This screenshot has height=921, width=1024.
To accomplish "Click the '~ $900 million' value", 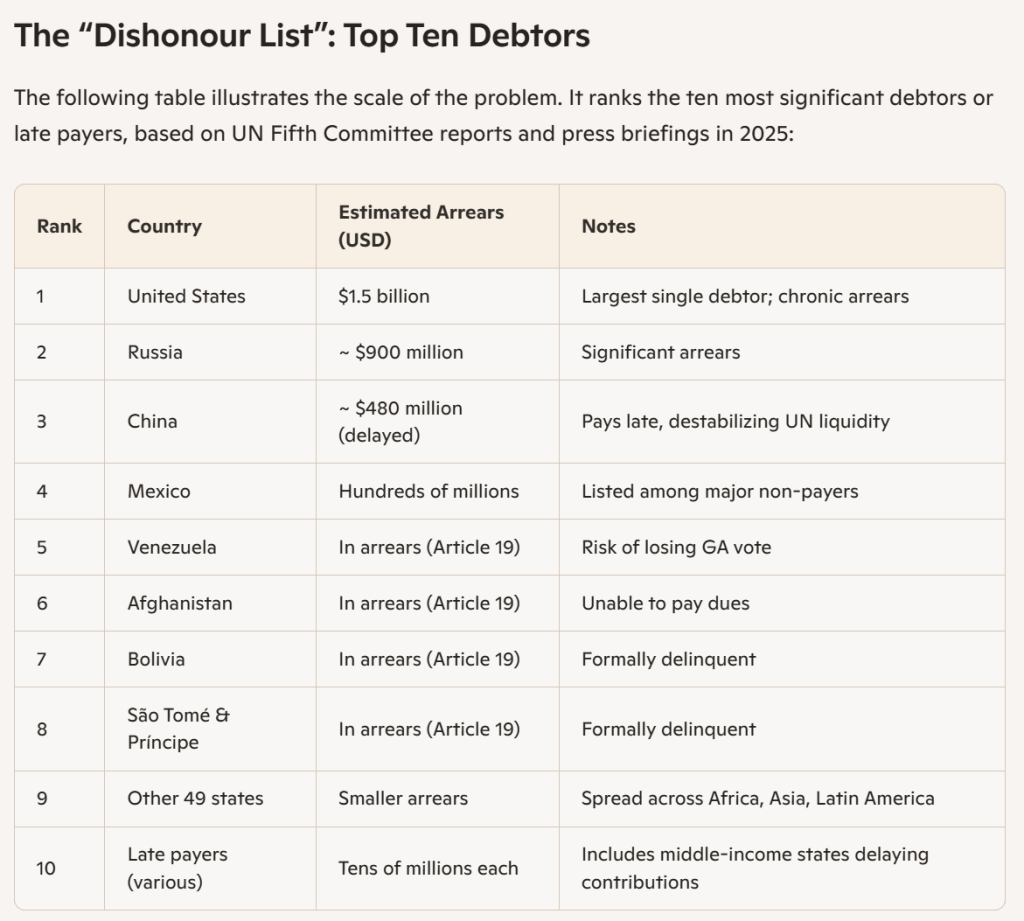I will click(401, 353).
